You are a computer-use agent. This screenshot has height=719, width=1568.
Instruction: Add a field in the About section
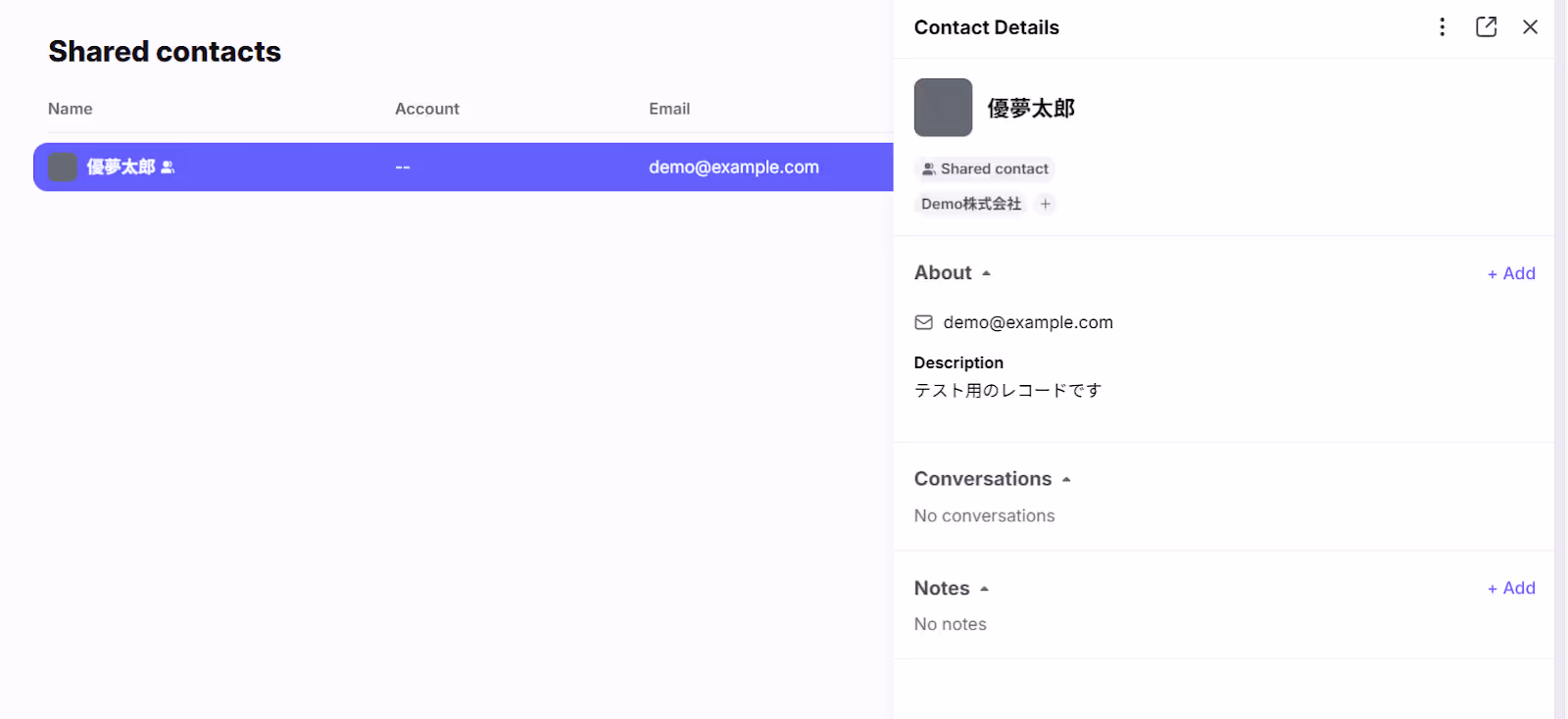point(1511,273)
